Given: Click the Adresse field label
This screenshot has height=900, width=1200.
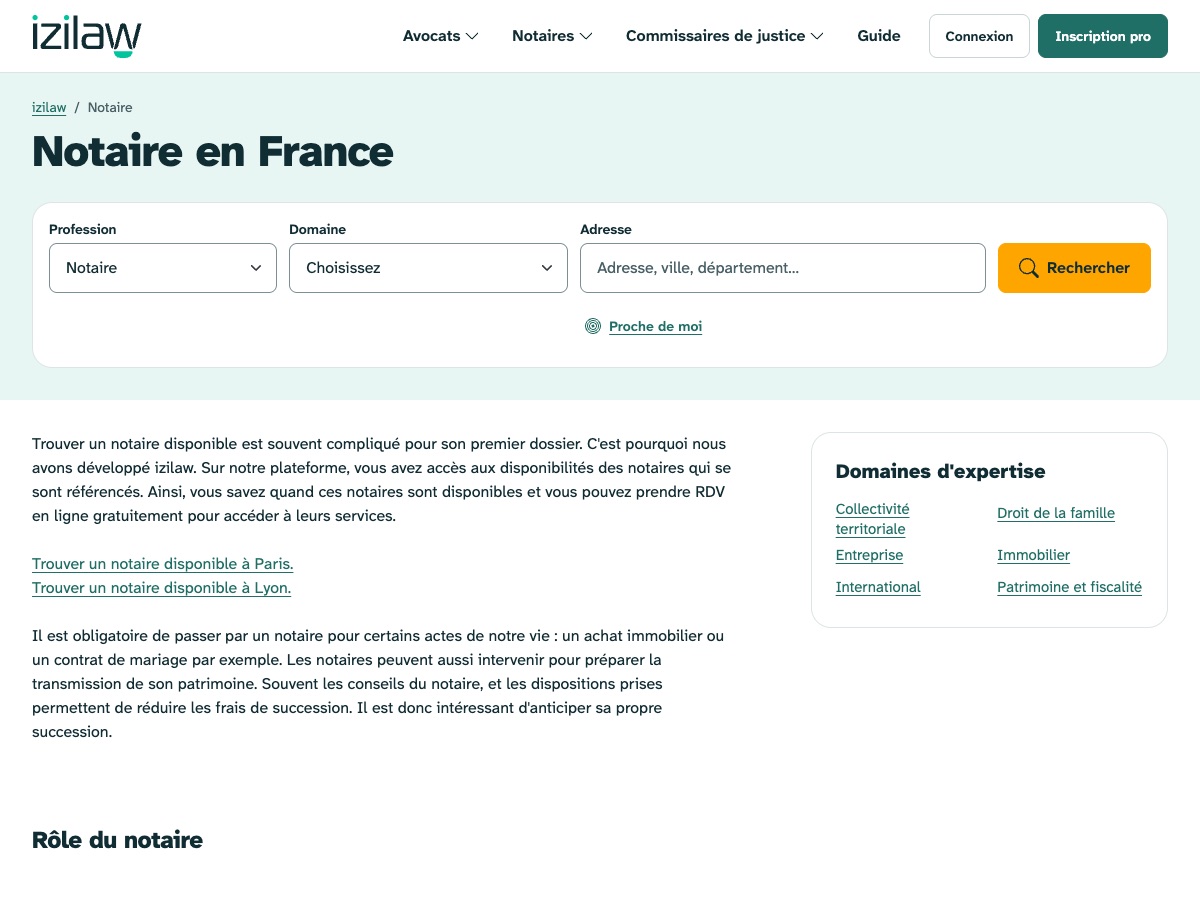Looking at the screenshot, I should point(606,229).
